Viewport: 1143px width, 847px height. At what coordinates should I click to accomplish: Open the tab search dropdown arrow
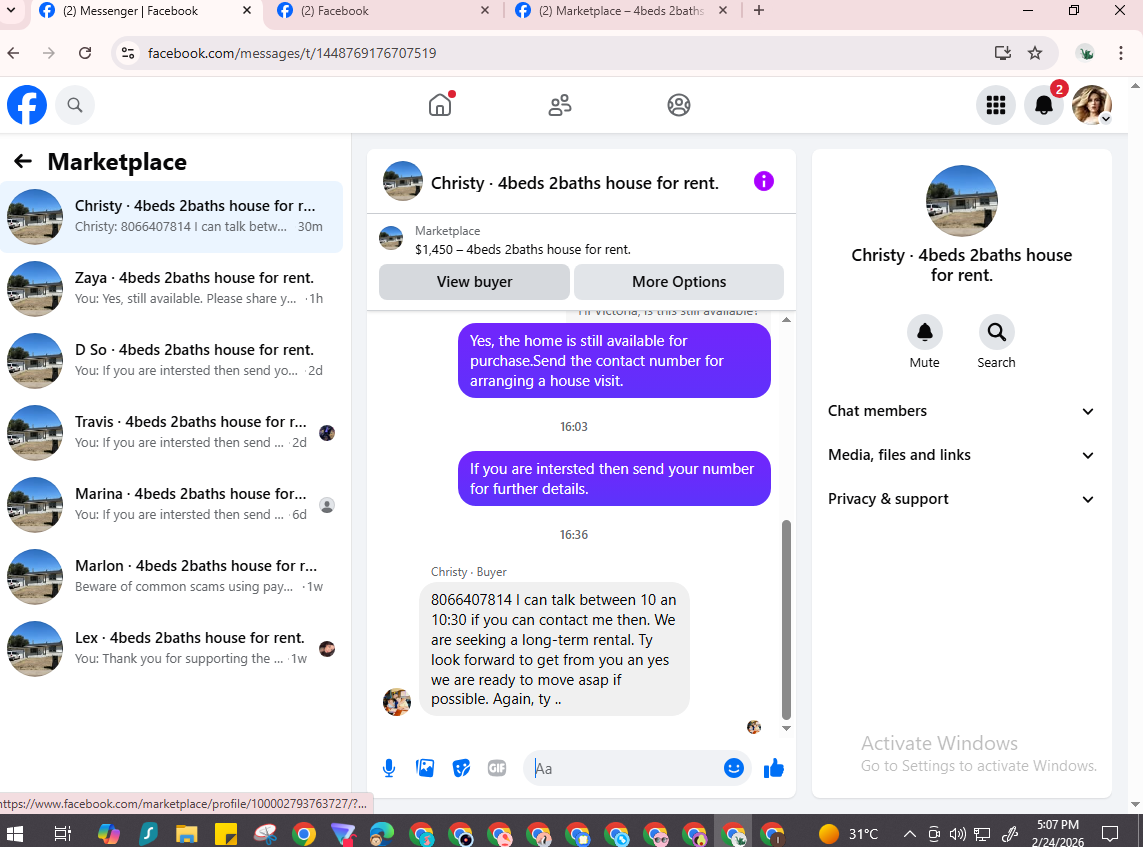(11, 10)
